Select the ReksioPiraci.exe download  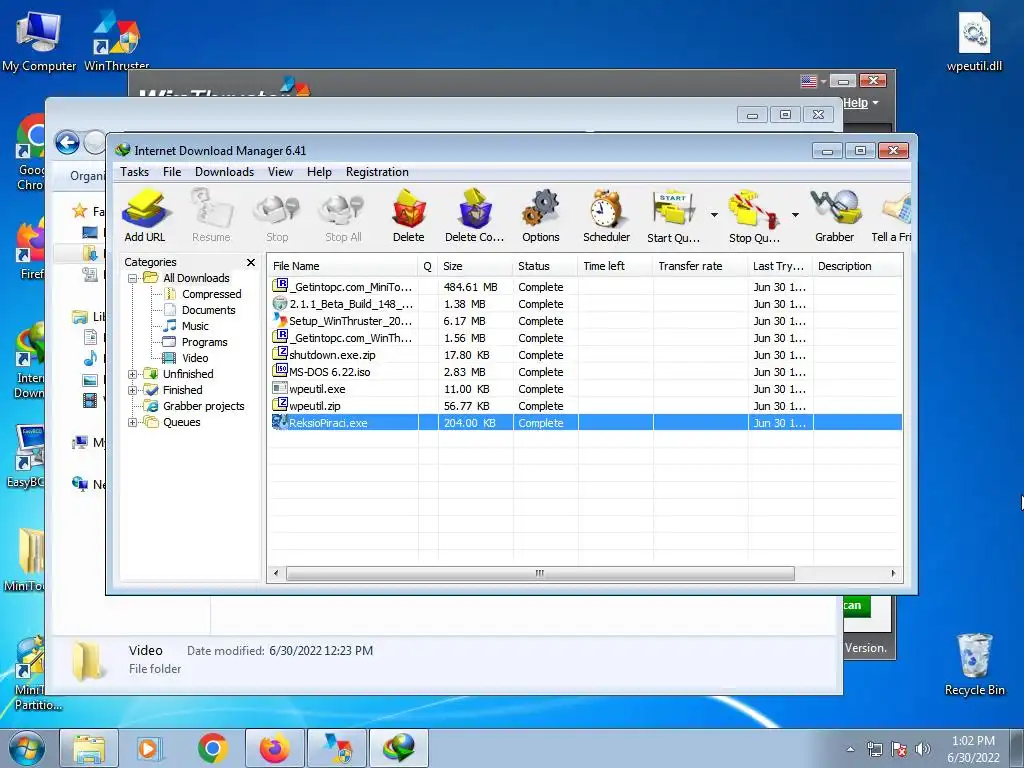click(x=586, y=423)
